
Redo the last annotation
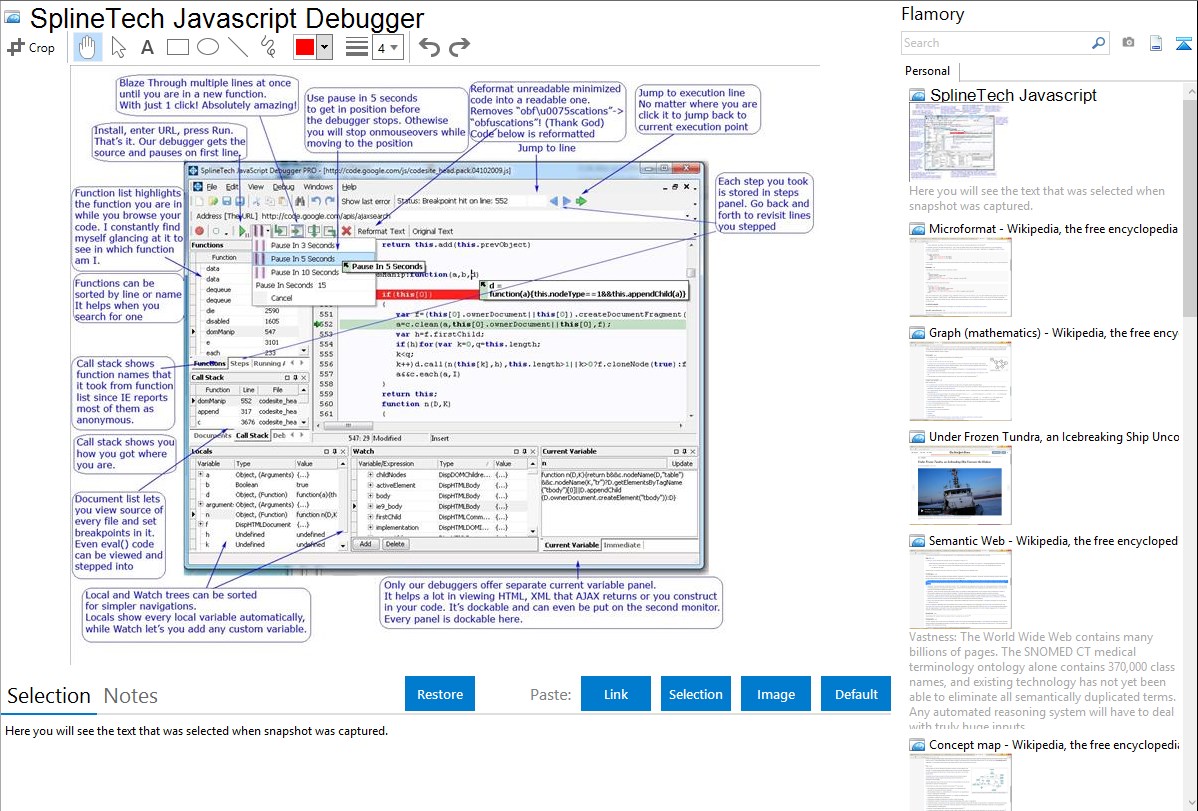click(459, 47)
